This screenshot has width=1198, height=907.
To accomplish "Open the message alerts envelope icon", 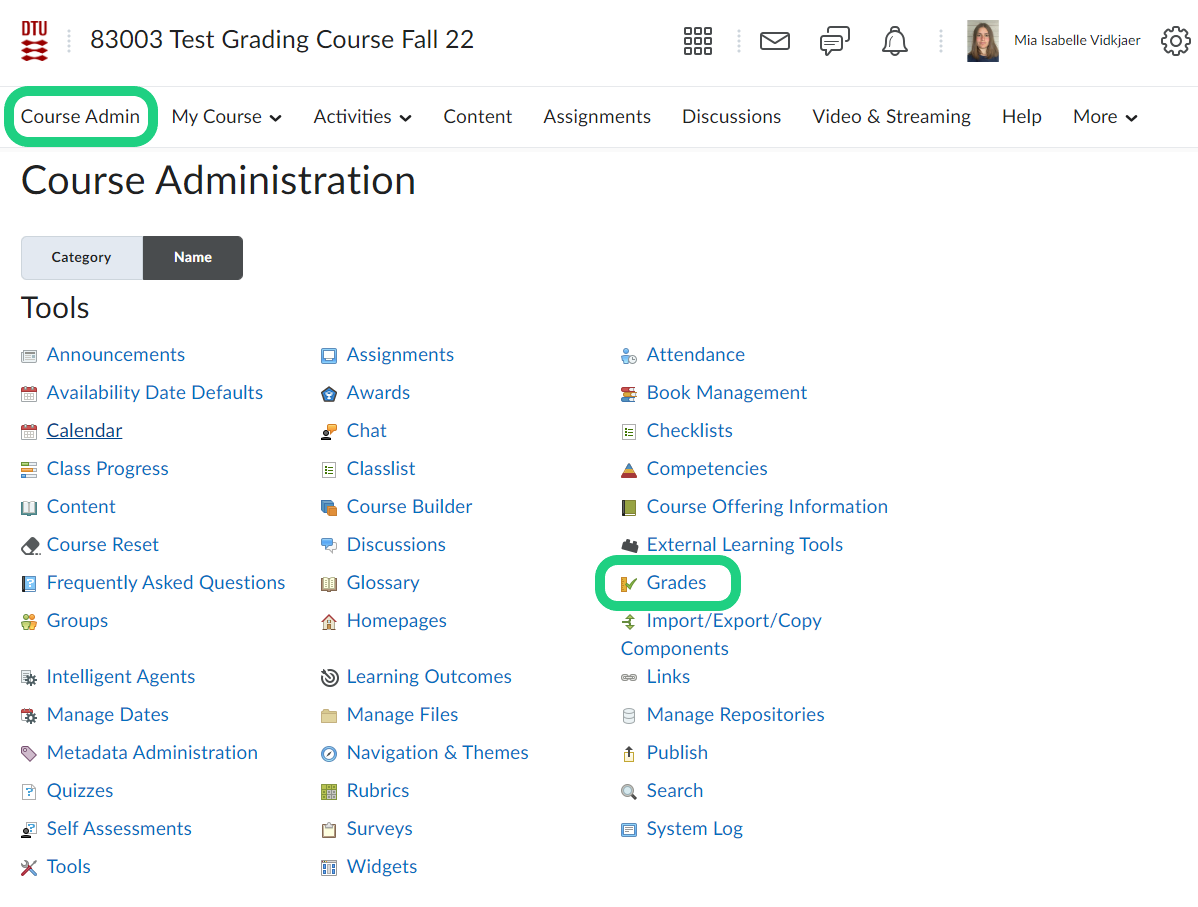I will click(774, 41).
